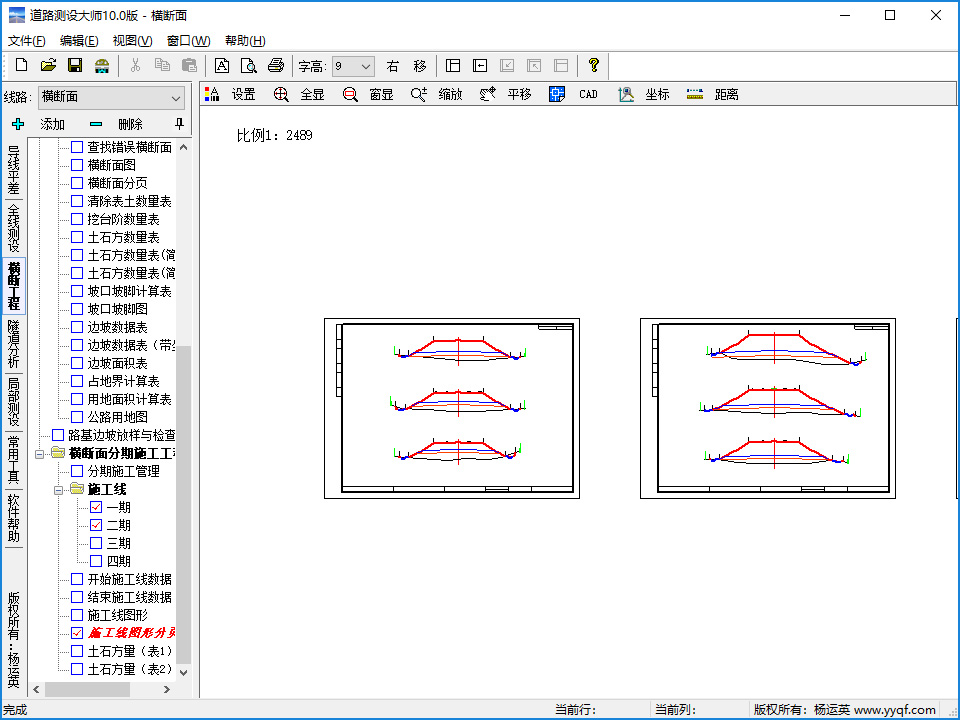Click the 右 button in toolbar
This screenshot has width=960, height=720.
392,66
